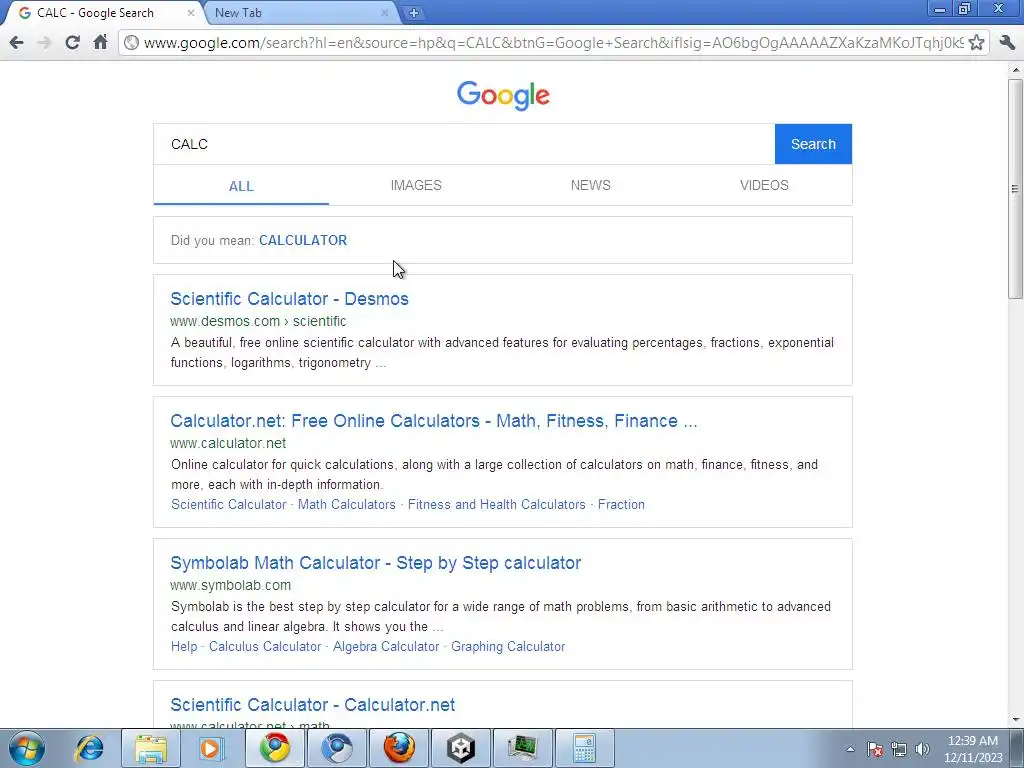Focus the CALC search input field
This screenshot has height=768, width=1024.
(x=464, y=144)
